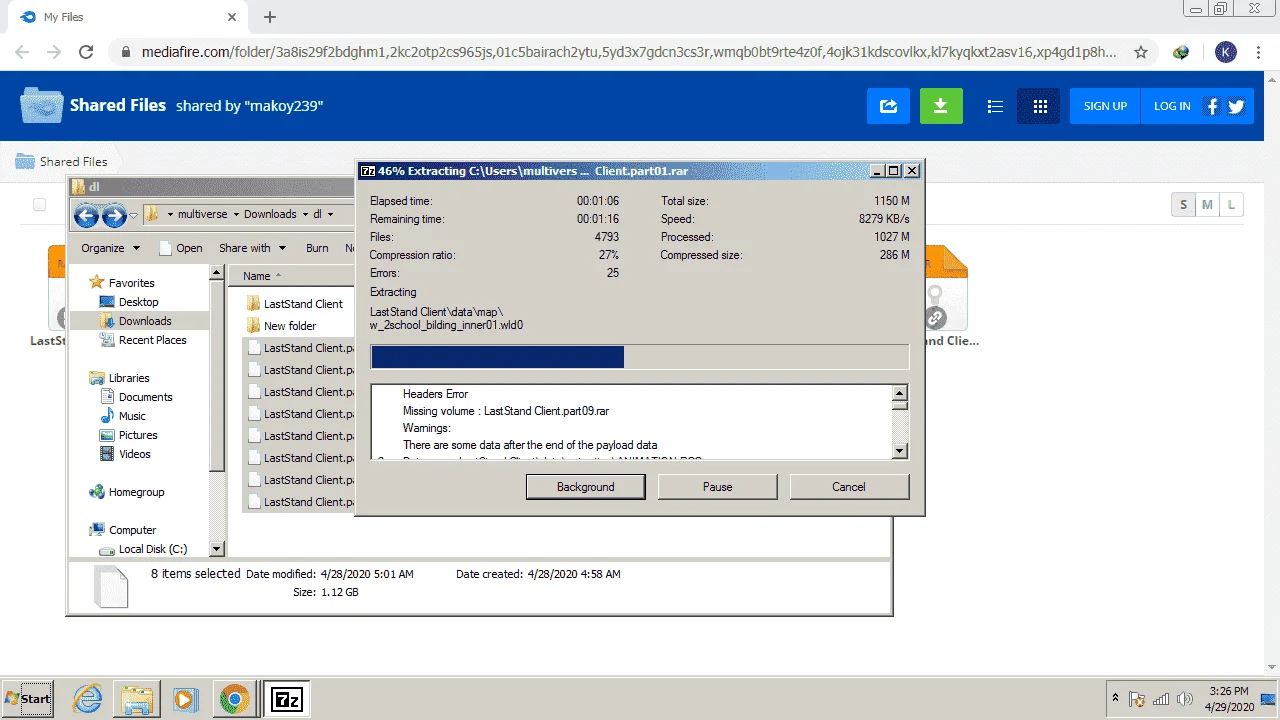The width and height of the screenshot is (1280, 720).
Task: Expand the arrow after Downloads in path
Action: [304, 214]
